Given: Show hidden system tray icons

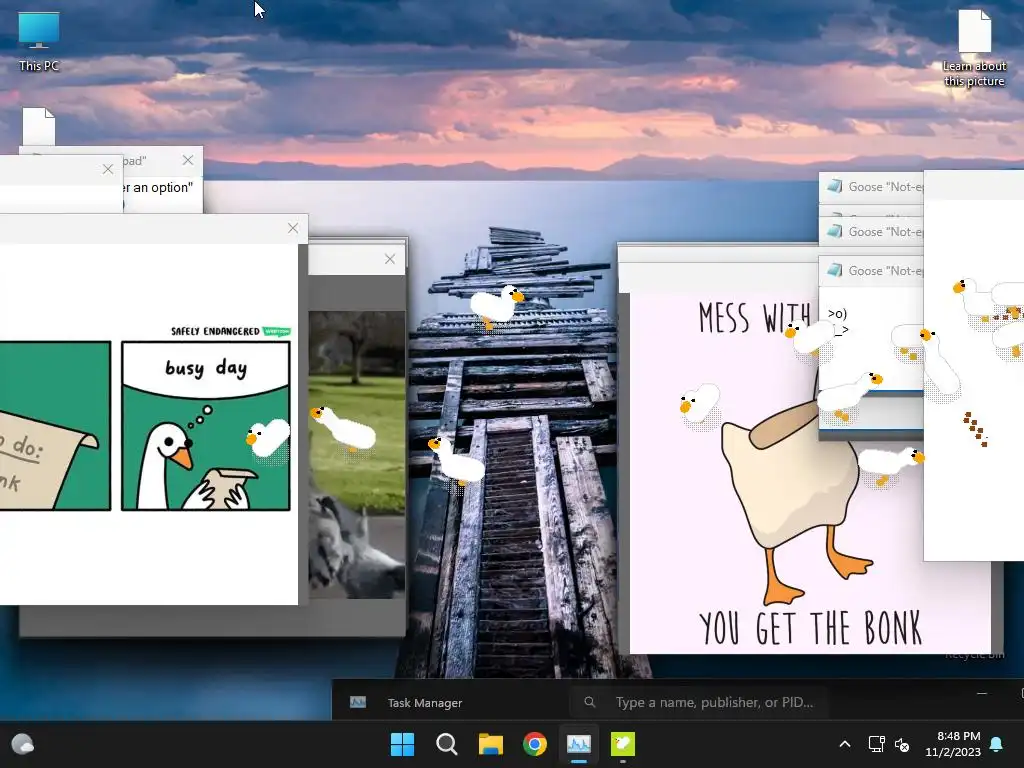Looking at the screenshot, I should point(844,744).
